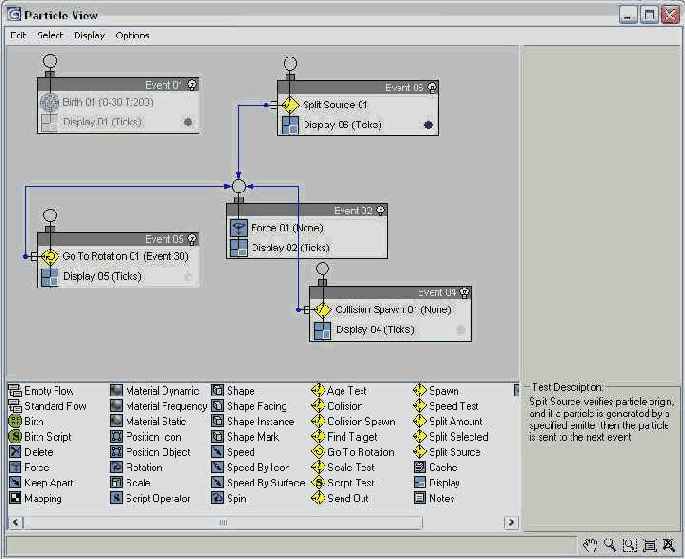Pick Material Dynamic operator from depot

155,391
